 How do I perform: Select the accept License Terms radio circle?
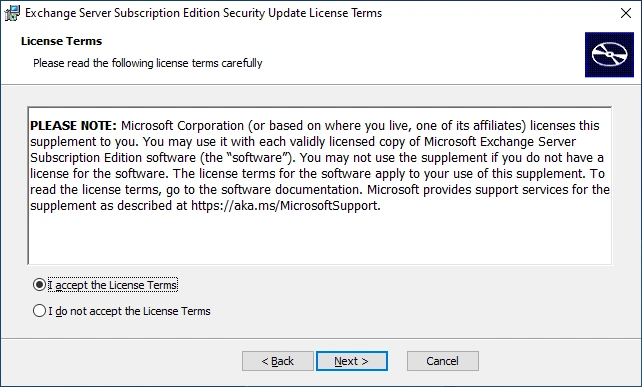tap(39, 285)
